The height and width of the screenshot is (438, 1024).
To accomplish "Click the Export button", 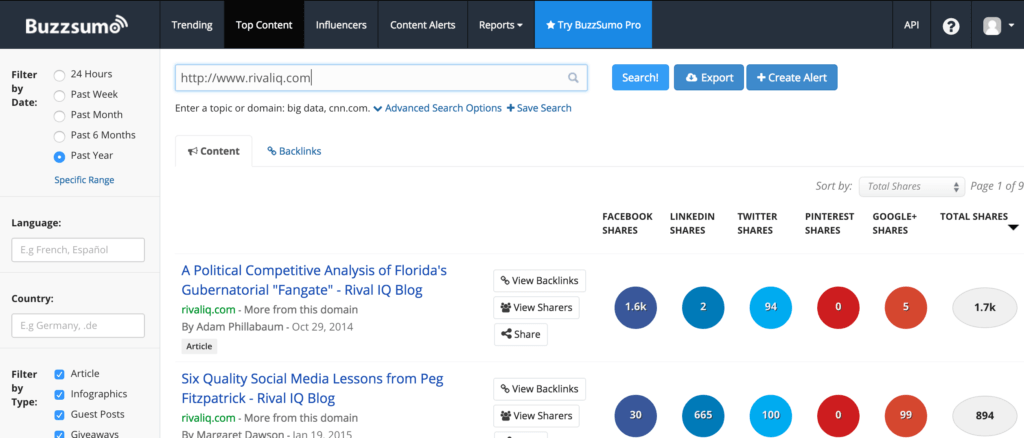I will [709, 78].
